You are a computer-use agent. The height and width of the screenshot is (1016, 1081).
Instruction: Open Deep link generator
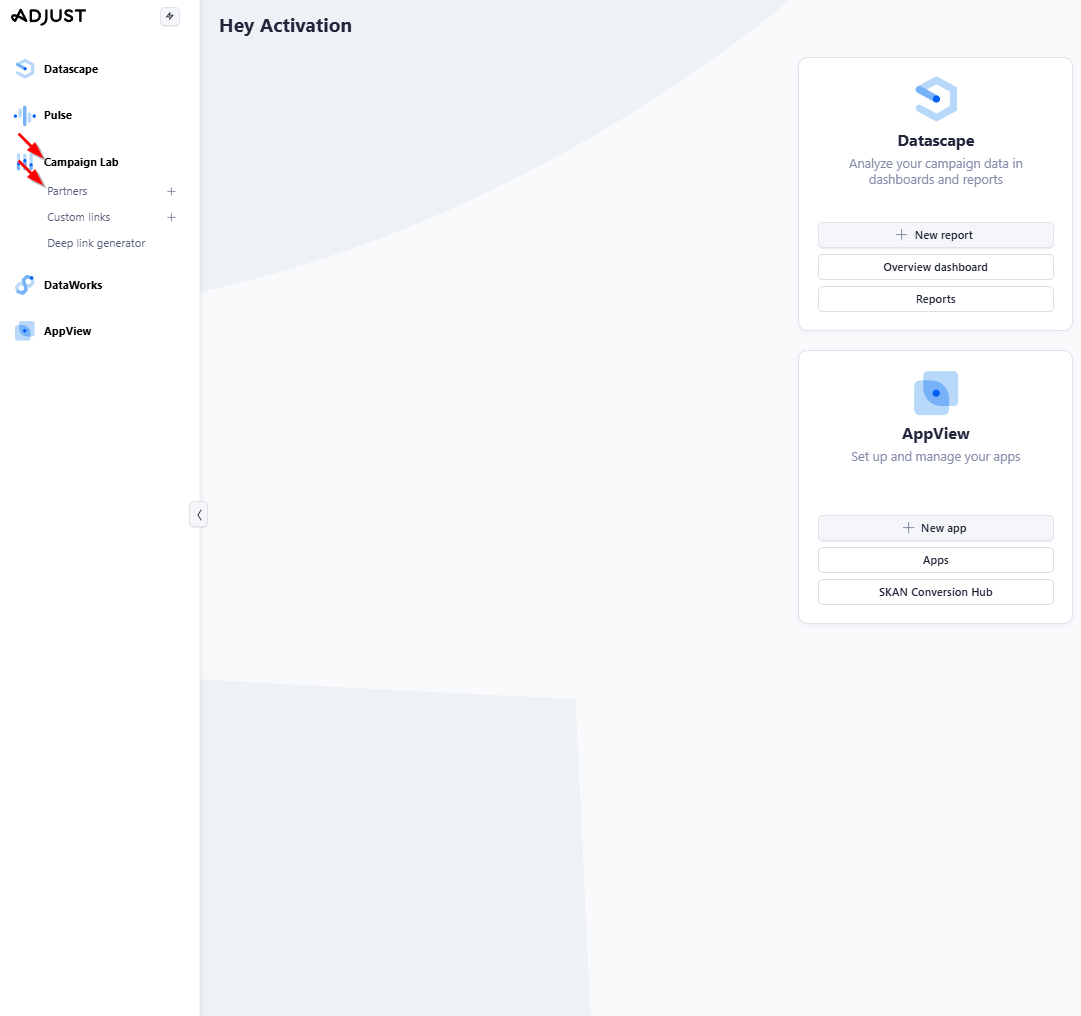click(x=97, y=243)
